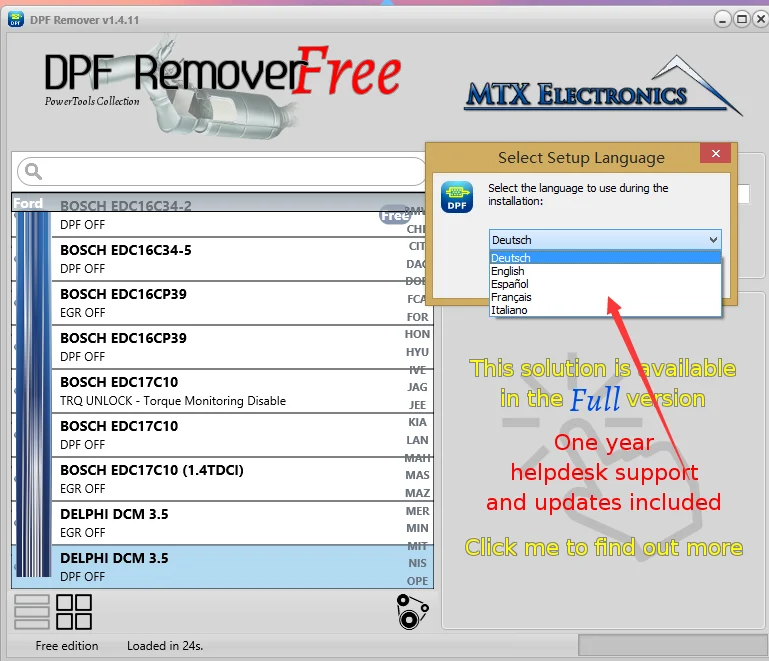Screen dimensions: 769x661
Task: Jump to MAZ in the brand index
Action: [417, 493]
